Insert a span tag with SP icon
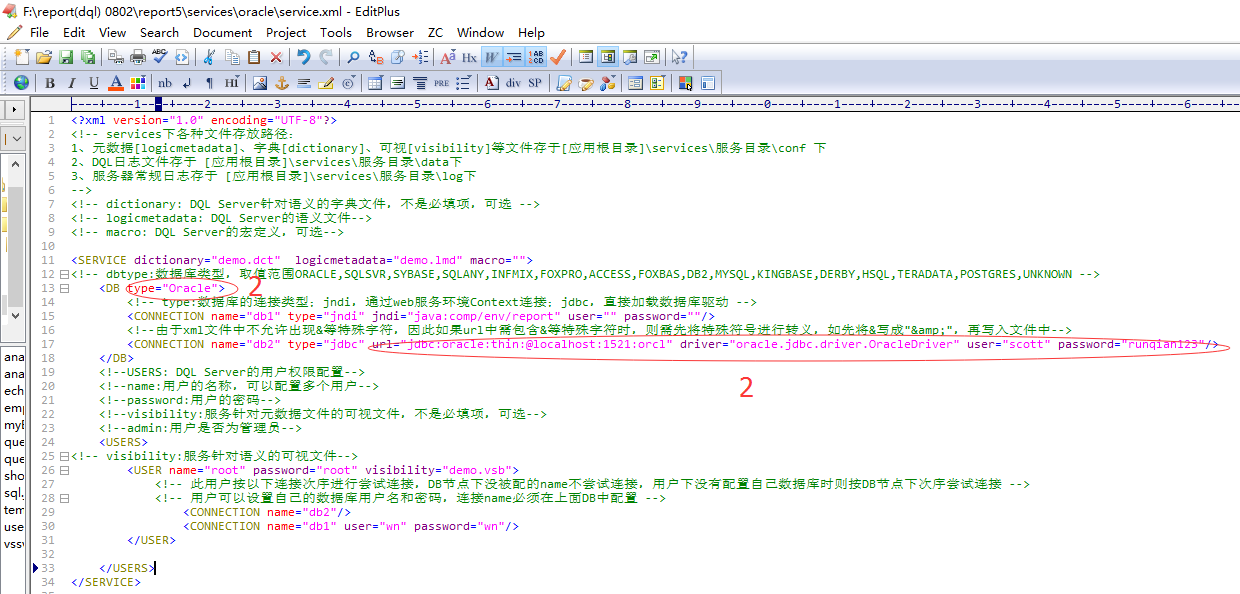The height and width of the screenshot is (594, 1240). pos(535,83)
